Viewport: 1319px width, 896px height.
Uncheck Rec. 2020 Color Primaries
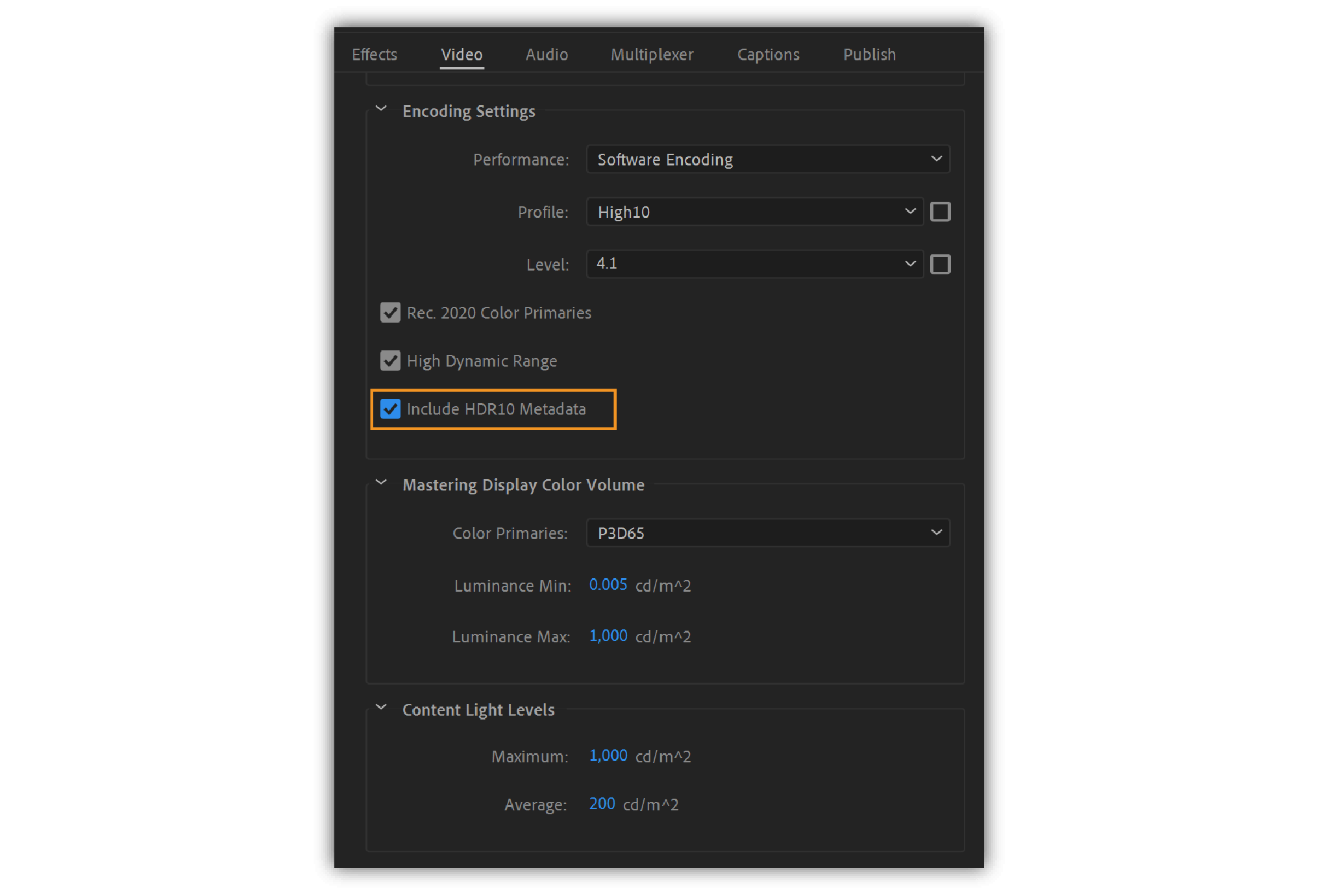pos(390,313)
